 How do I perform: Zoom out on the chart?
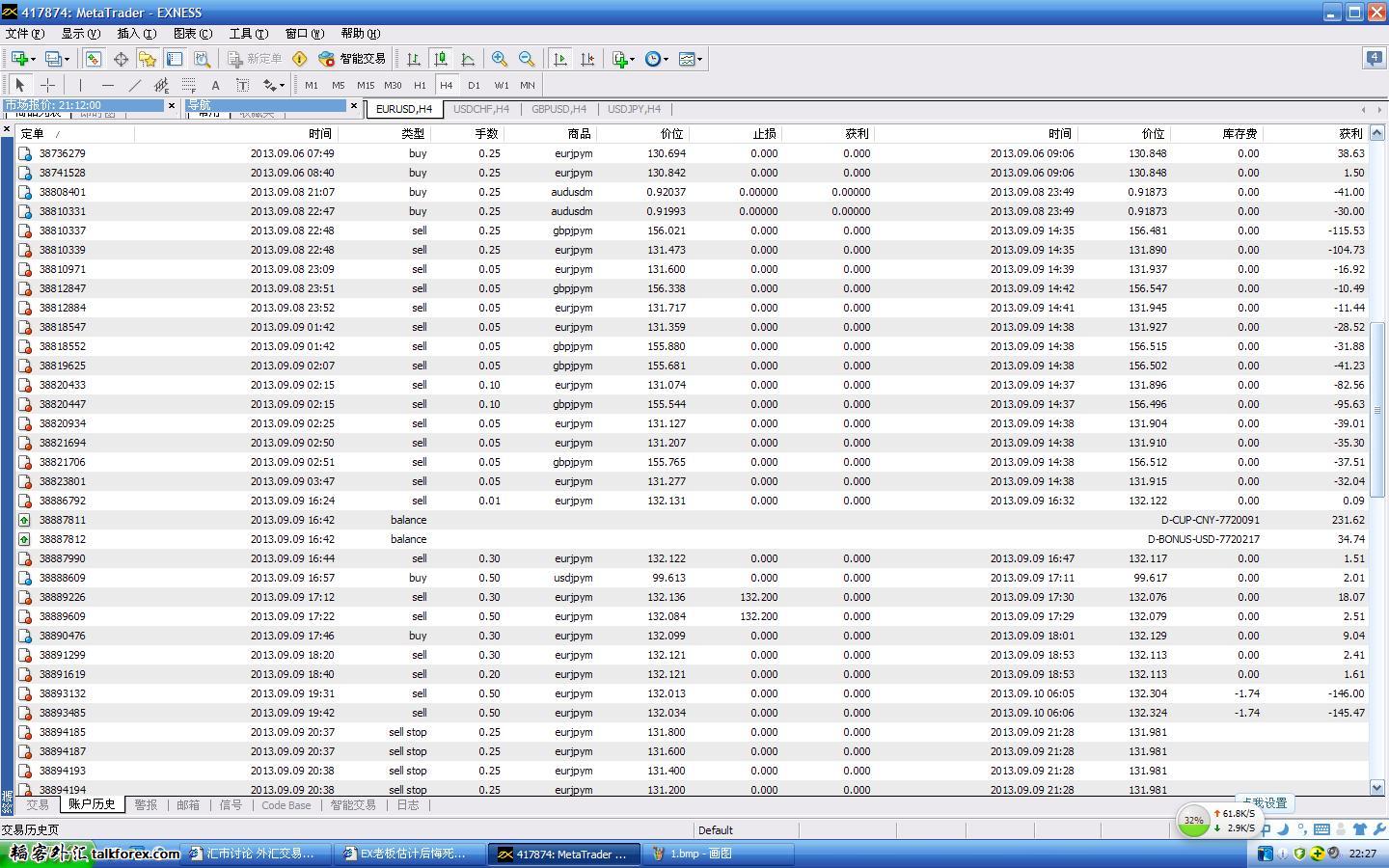click(x=527, y=59)
